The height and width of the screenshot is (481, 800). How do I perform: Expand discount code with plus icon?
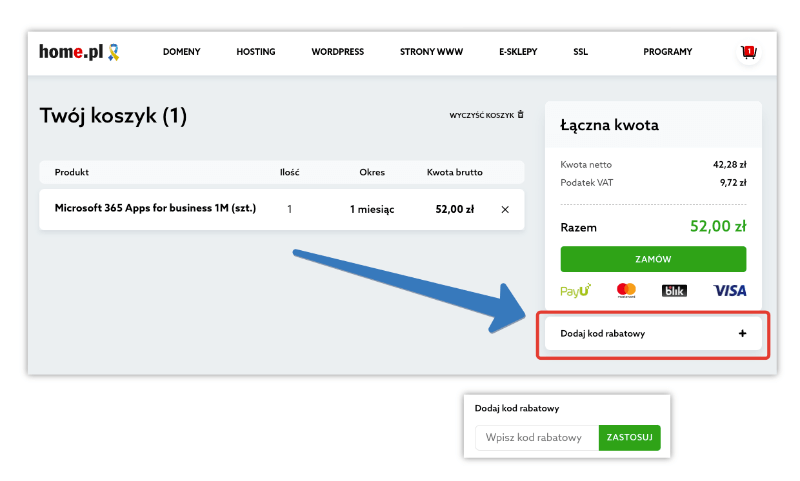pyautogui.click(x=742, y=334)
